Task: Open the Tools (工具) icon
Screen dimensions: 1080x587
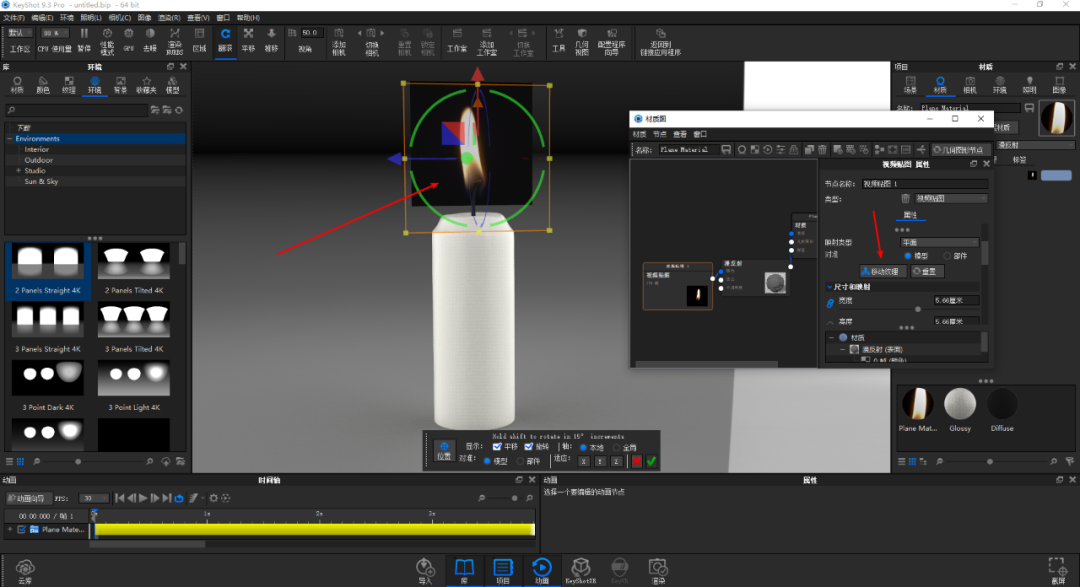Action: tap(559, 40)
